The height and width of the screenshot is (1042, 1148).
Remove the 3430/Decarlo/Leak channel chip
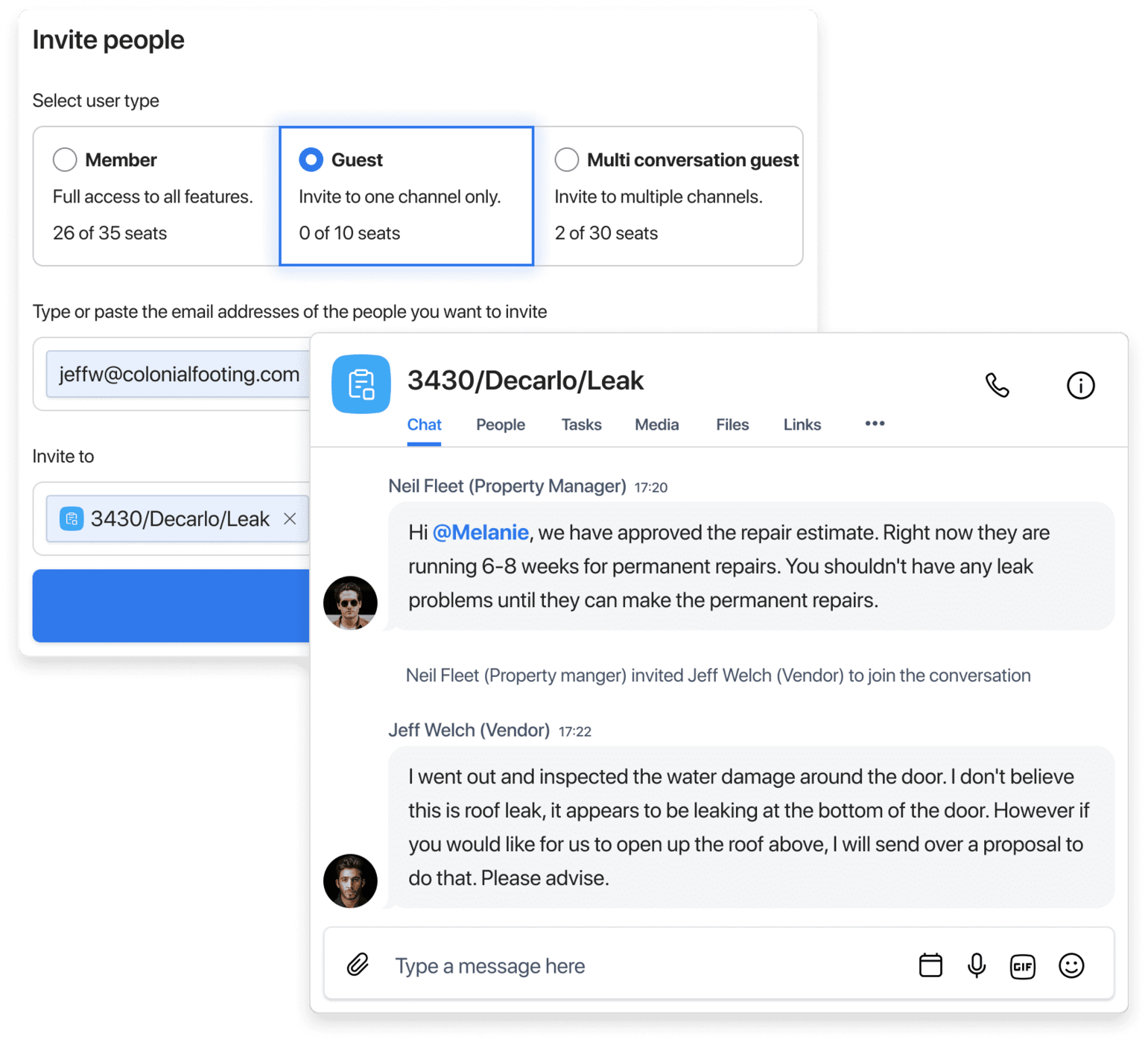tap(291, 519)
